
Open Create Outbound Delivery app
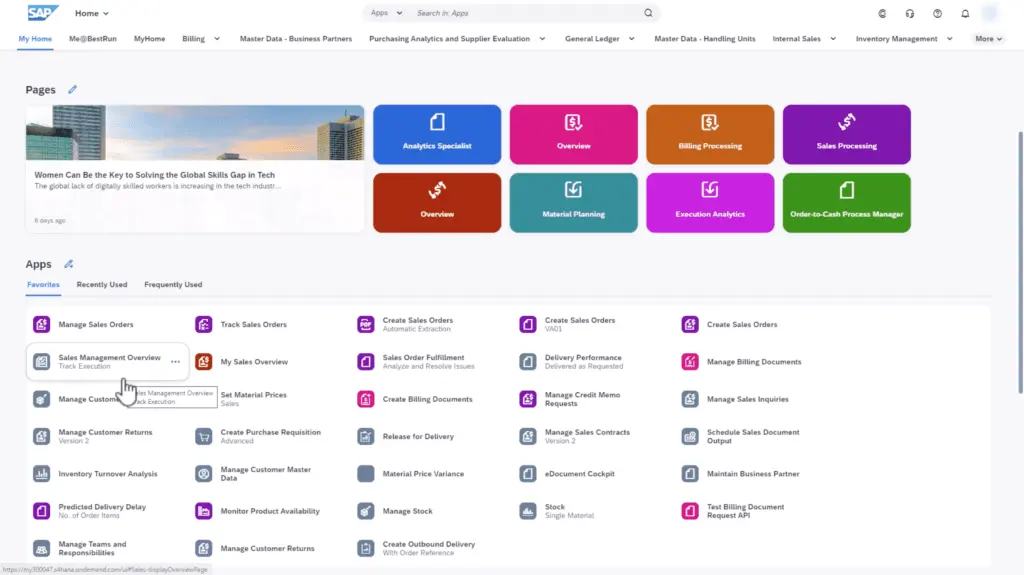click(428, 548)
